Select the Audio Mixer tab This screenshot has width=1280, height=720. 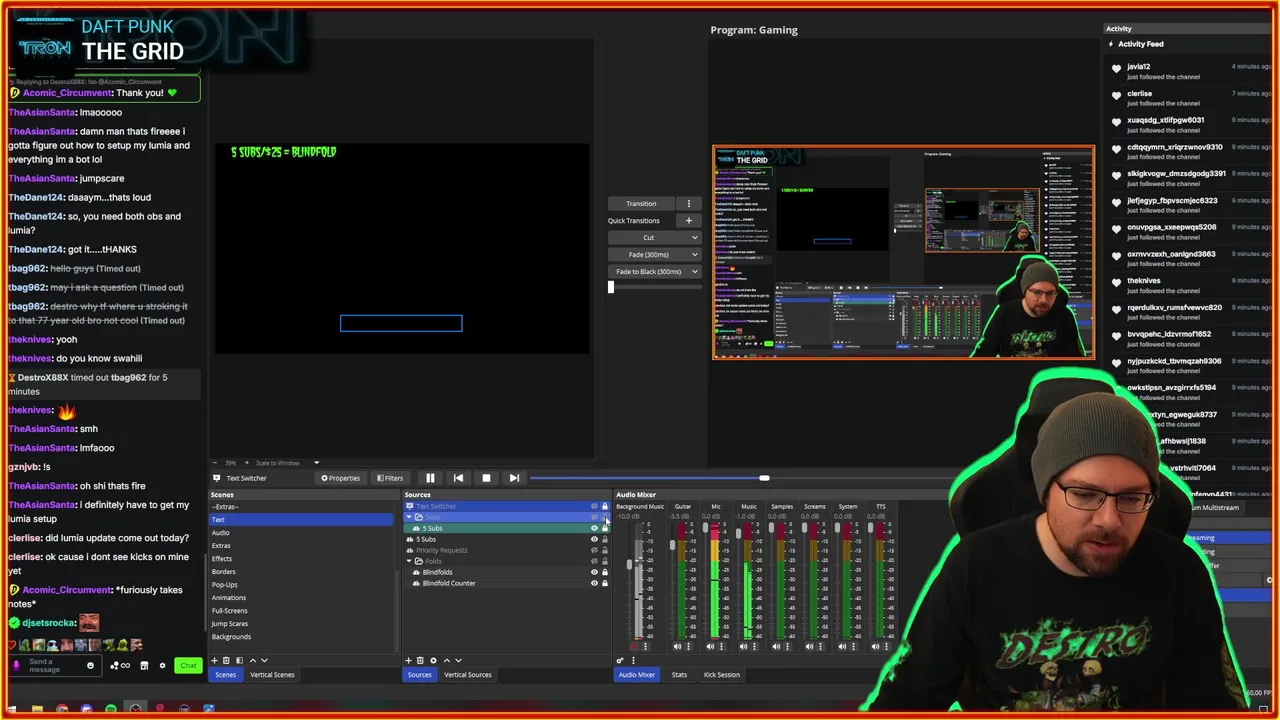637,675
